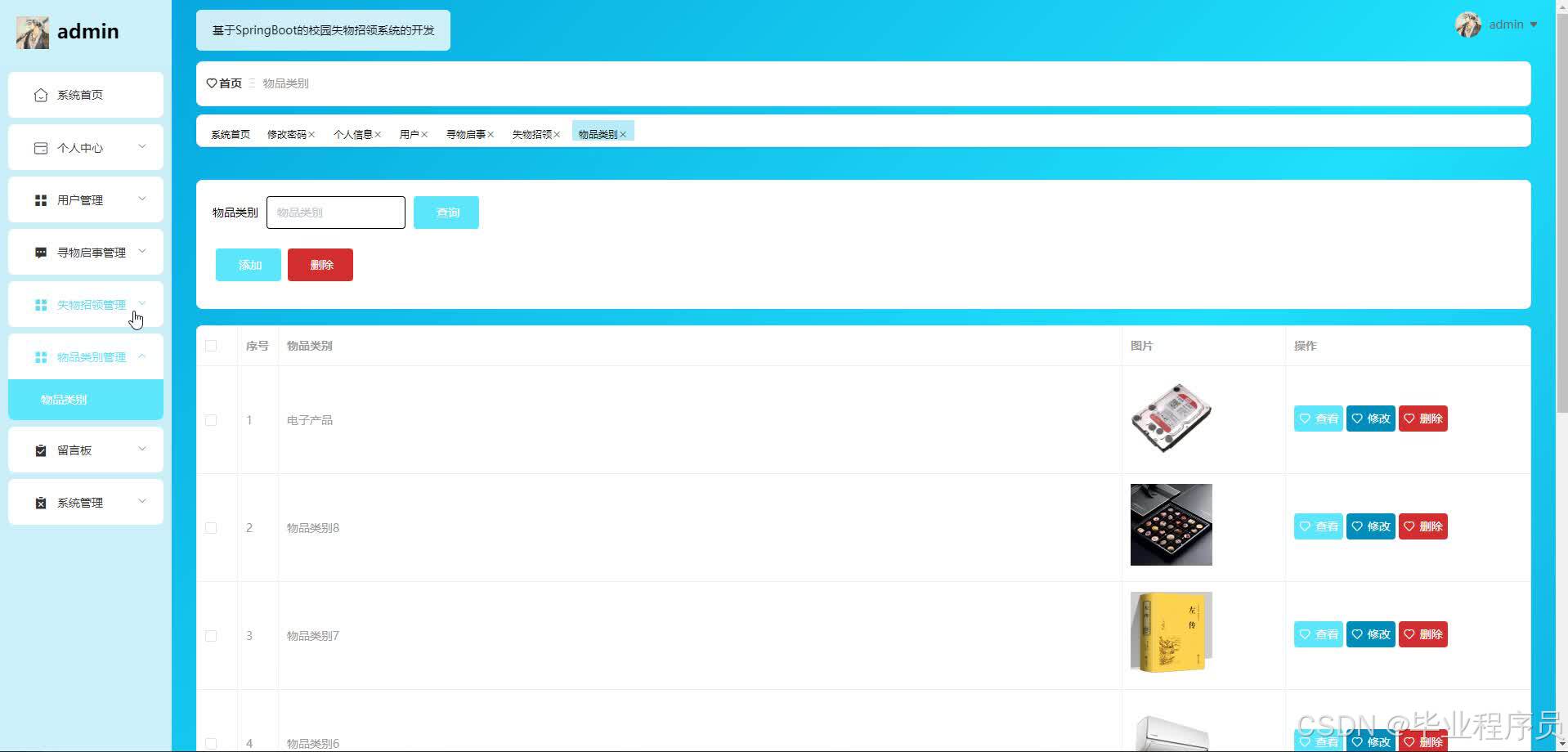Viewport: 1568px width, 752px height.
Task: Switch to the 个人信息 tab
Action: [353, 135]
